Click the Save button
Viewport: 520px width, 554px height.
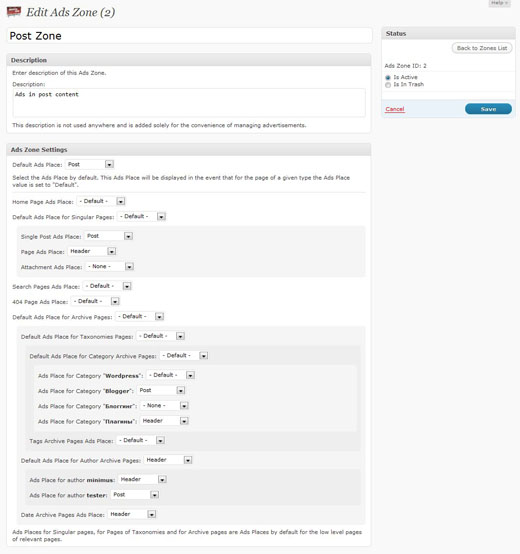click(x=488, y=109)
